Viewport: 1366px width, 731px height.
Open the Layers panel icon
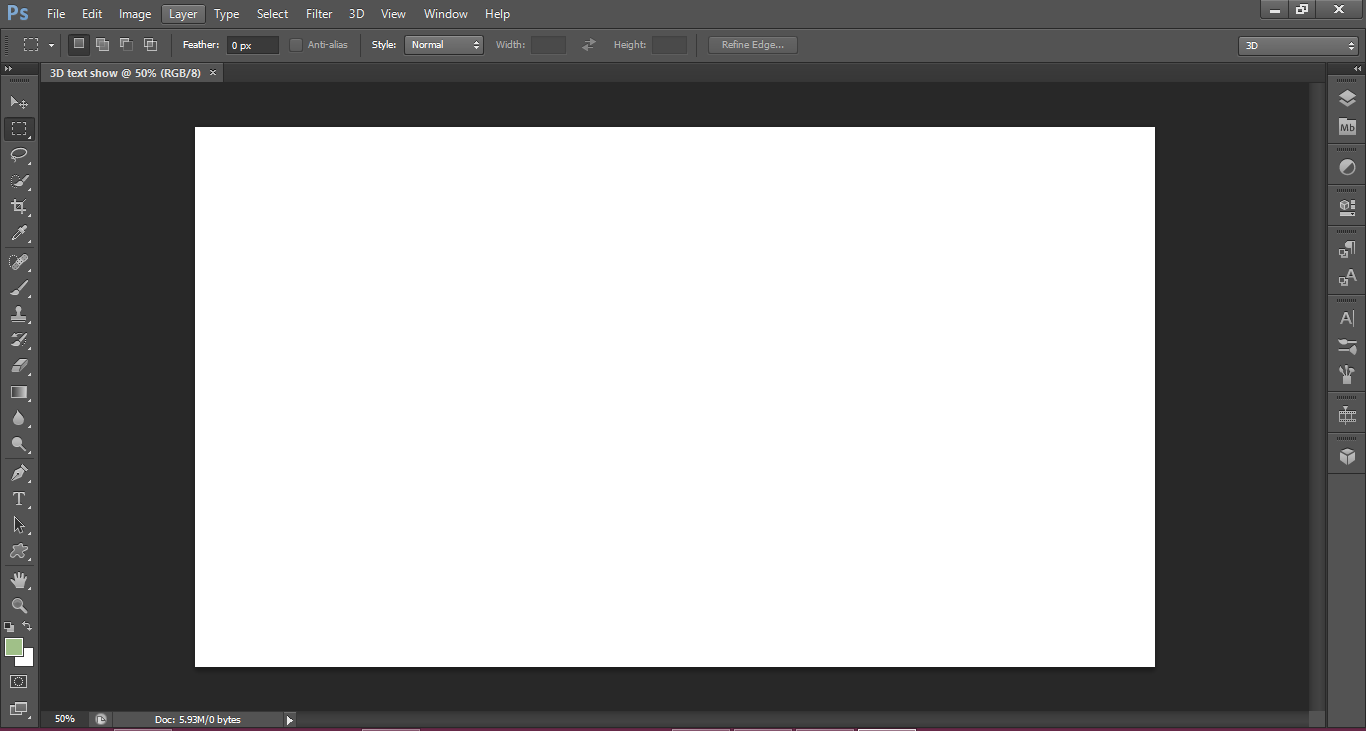(1347, 99)
